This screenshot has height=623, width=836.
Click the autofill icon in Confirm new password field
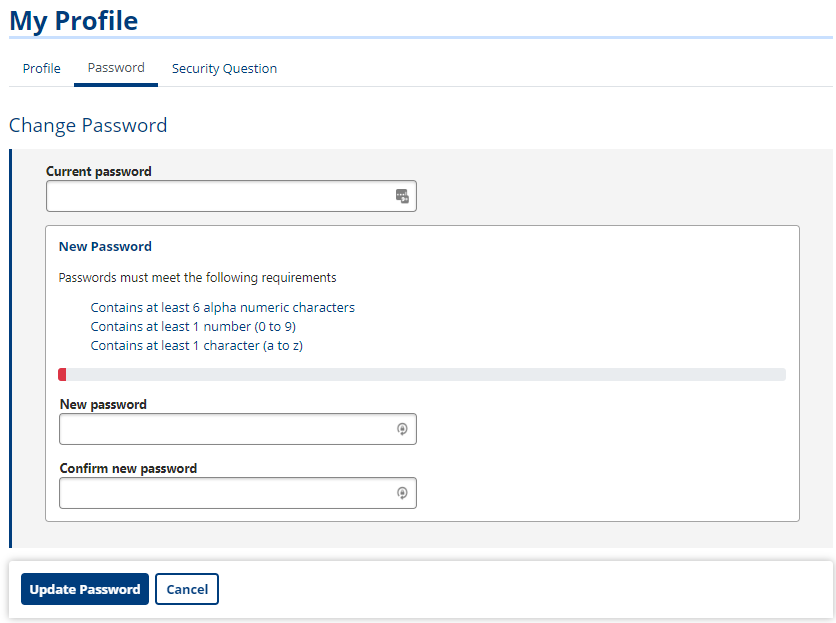(x=403, y=493)
